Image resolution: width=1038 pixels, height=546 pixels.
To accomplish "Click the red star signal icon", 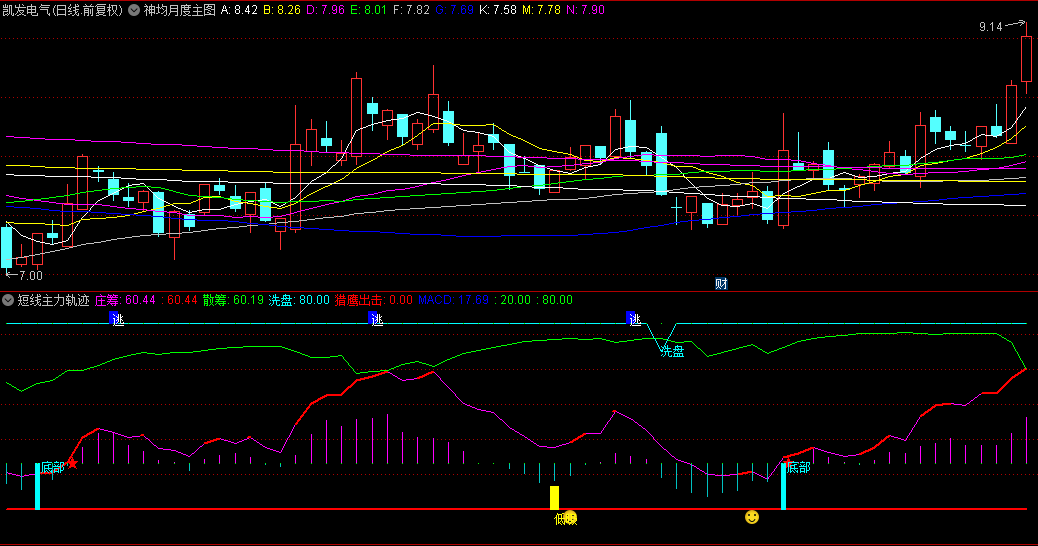I will pyautogui.click(x=72, y=463).
